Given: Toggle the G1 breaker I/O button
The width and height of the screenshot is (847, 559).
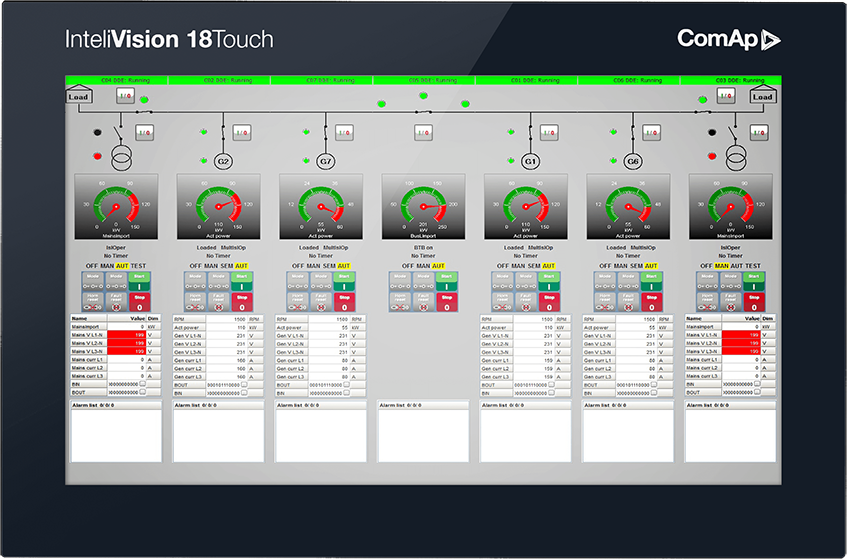Looking at the screenshot, I should (549, 132).
